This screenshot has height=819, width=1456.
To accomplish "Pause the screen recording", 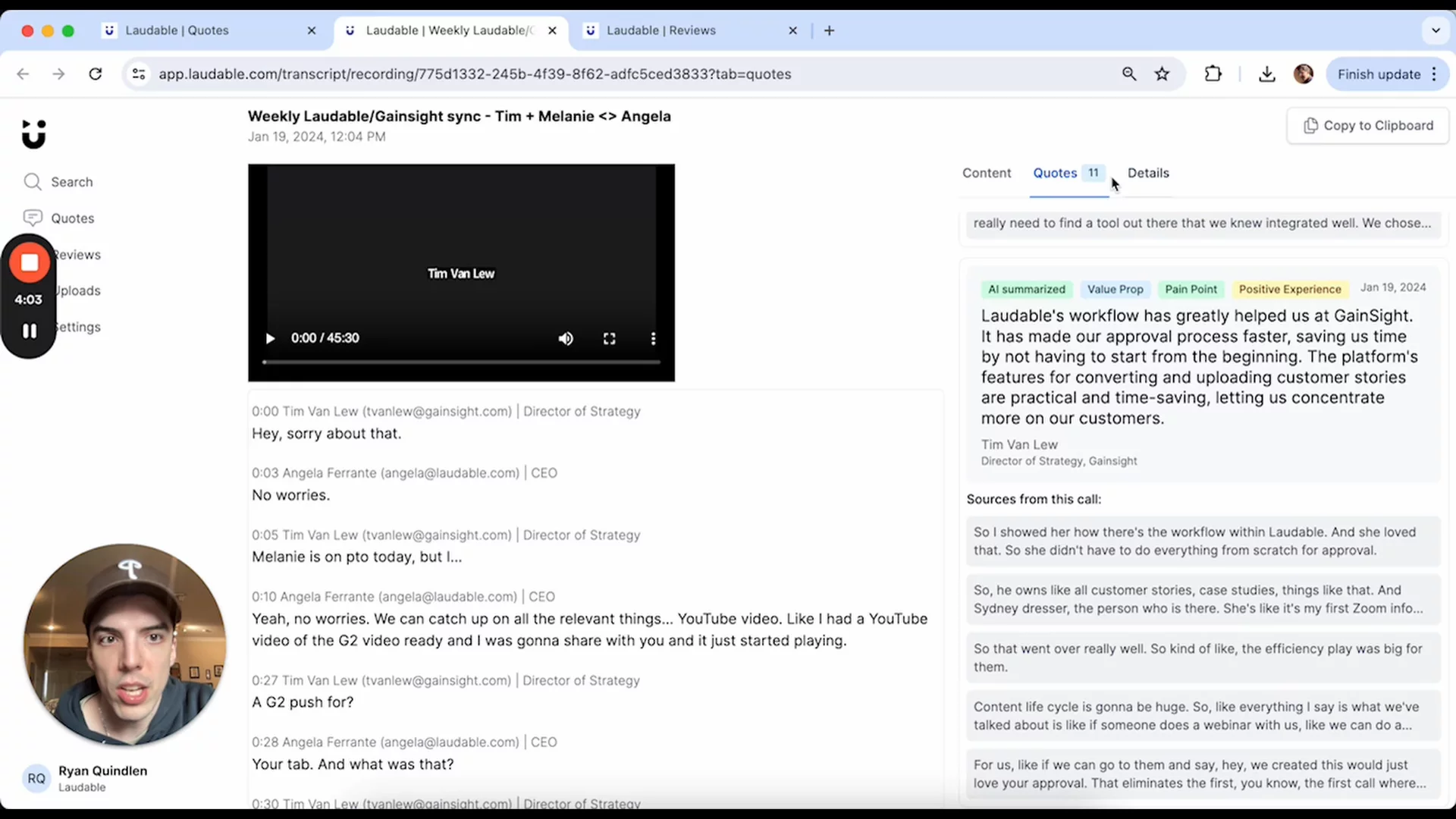I will pyautogui.click(x=30, y=331).
